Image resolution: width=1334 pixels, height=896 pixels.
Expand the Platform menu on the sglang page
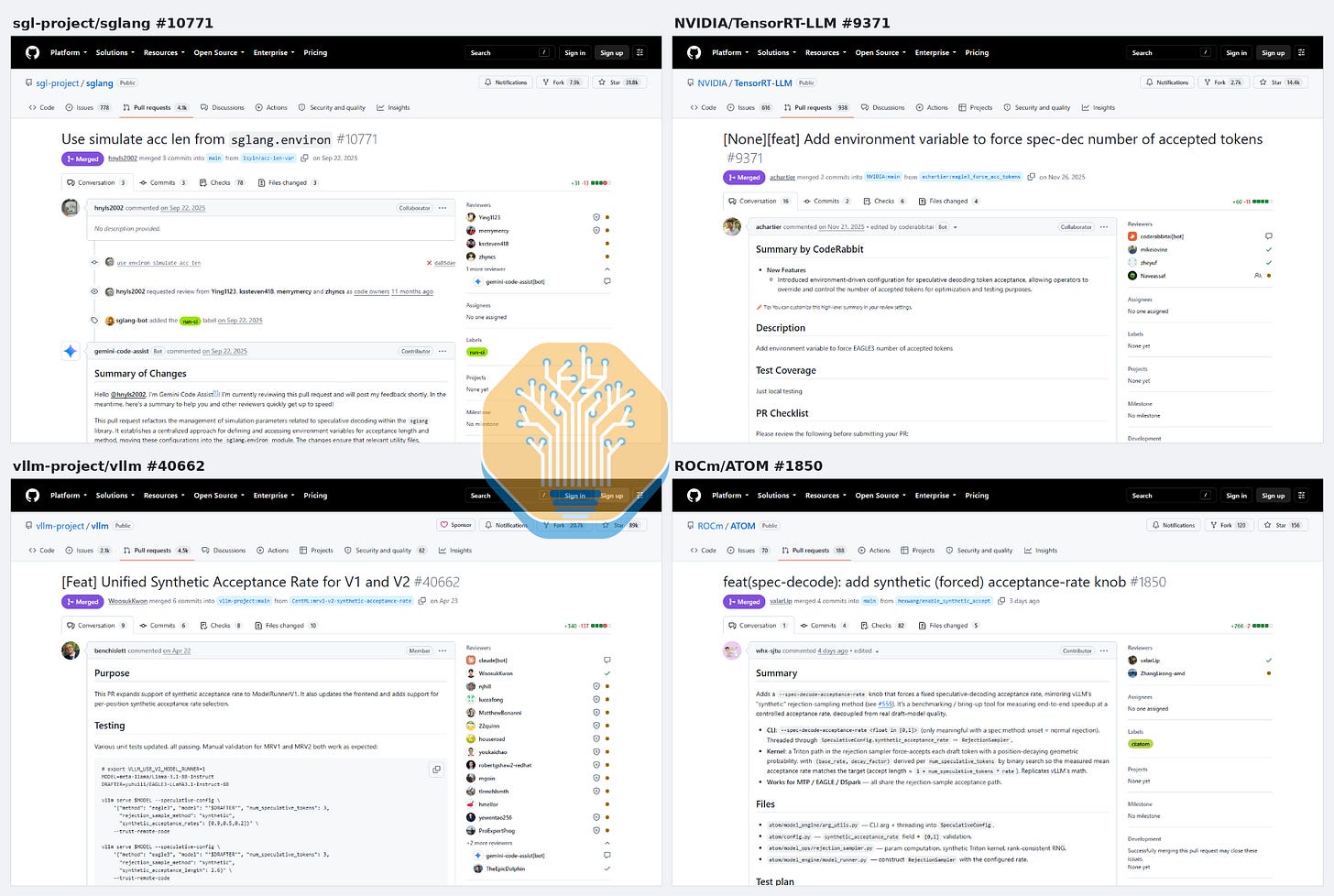pyautogui.click(x=67, y=52)
